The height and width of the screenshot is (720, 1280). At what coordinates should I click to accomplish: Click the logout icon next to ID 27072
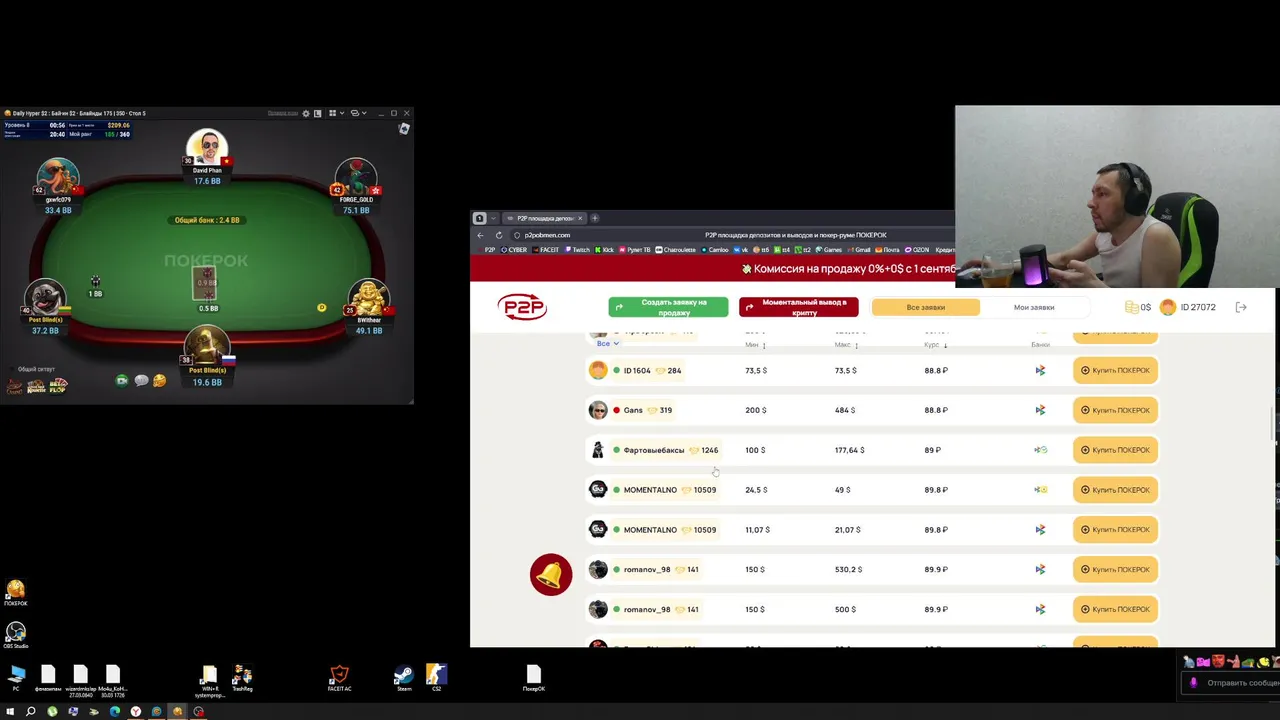(1241, 307)
